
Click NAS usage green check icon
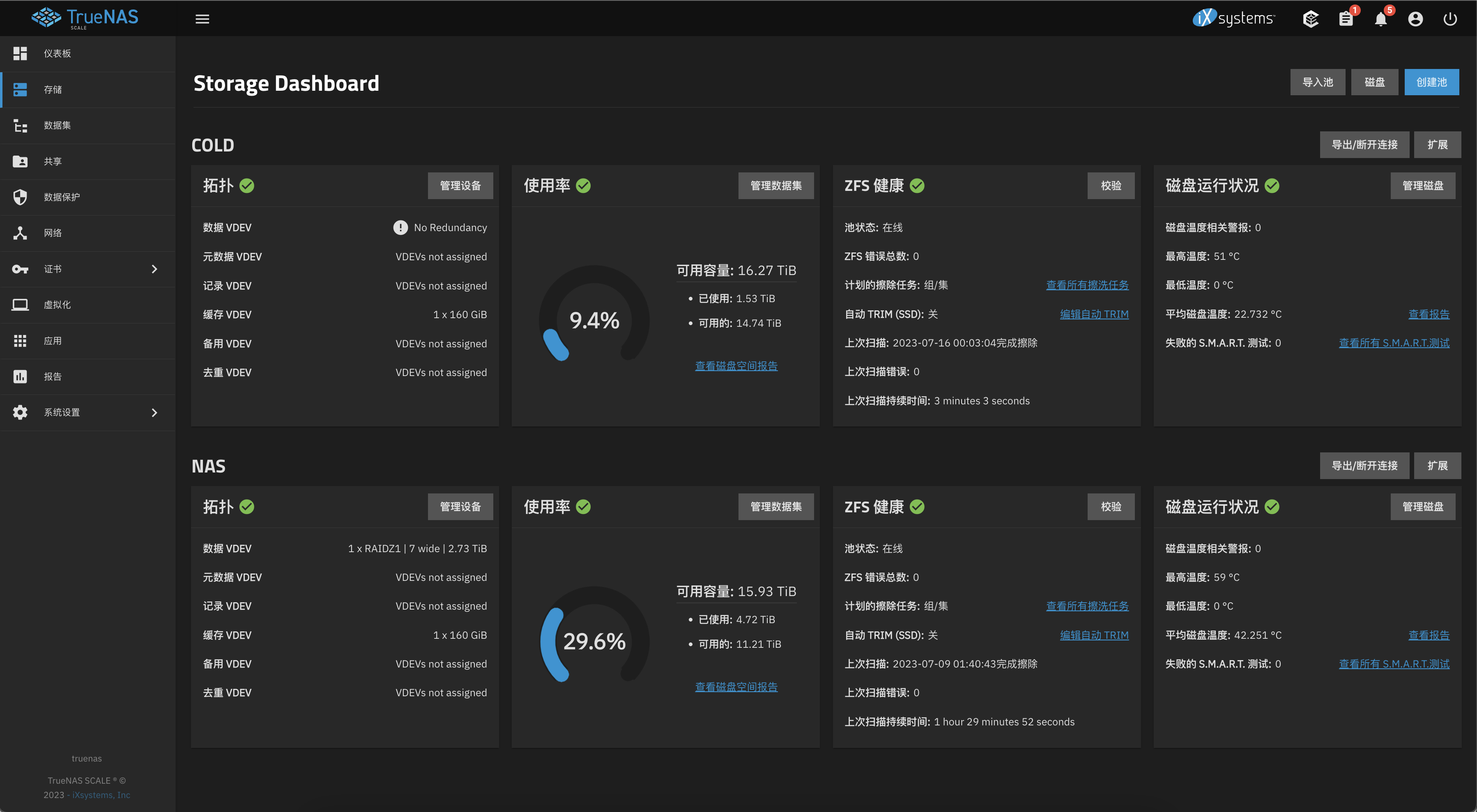tap(583, 507)
